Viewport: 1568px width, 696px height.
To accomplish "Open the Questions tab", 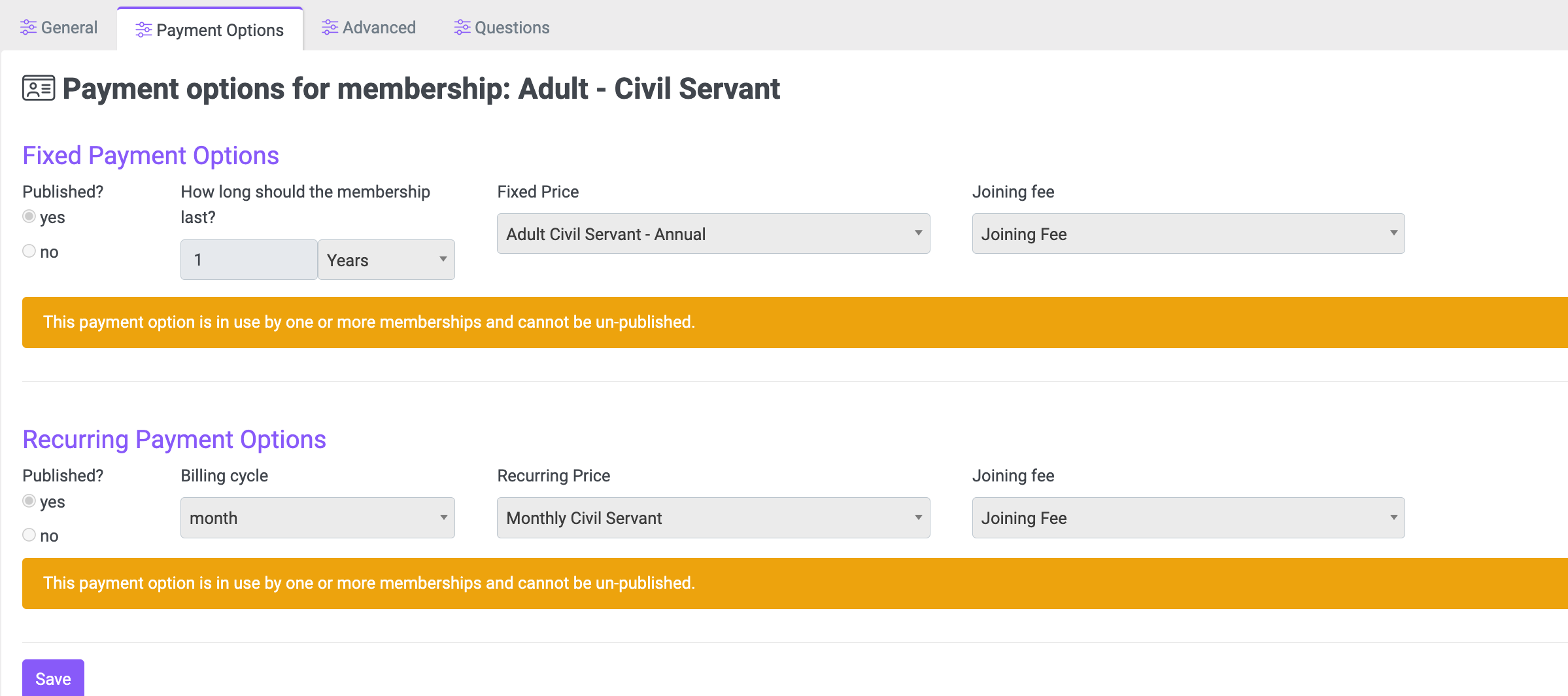I will [502, 27].
